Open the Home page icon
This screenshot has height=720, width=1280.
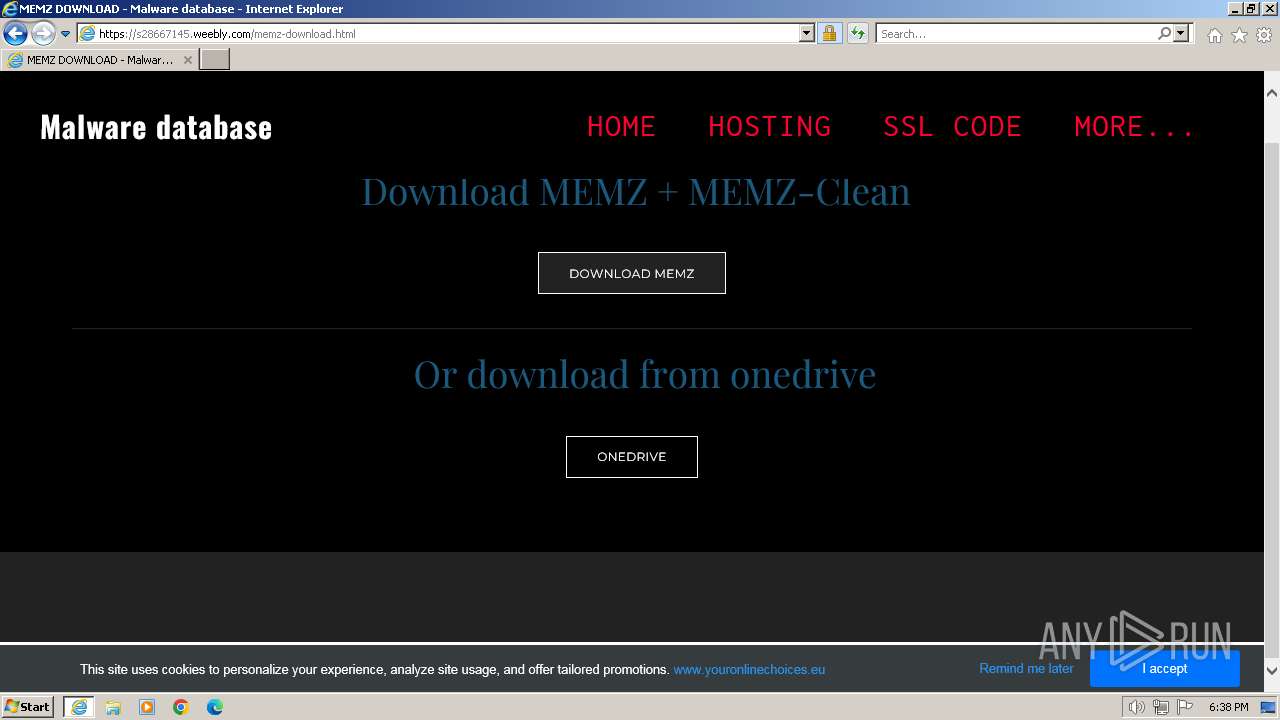pyautogui.click(x=1214, y=35)
